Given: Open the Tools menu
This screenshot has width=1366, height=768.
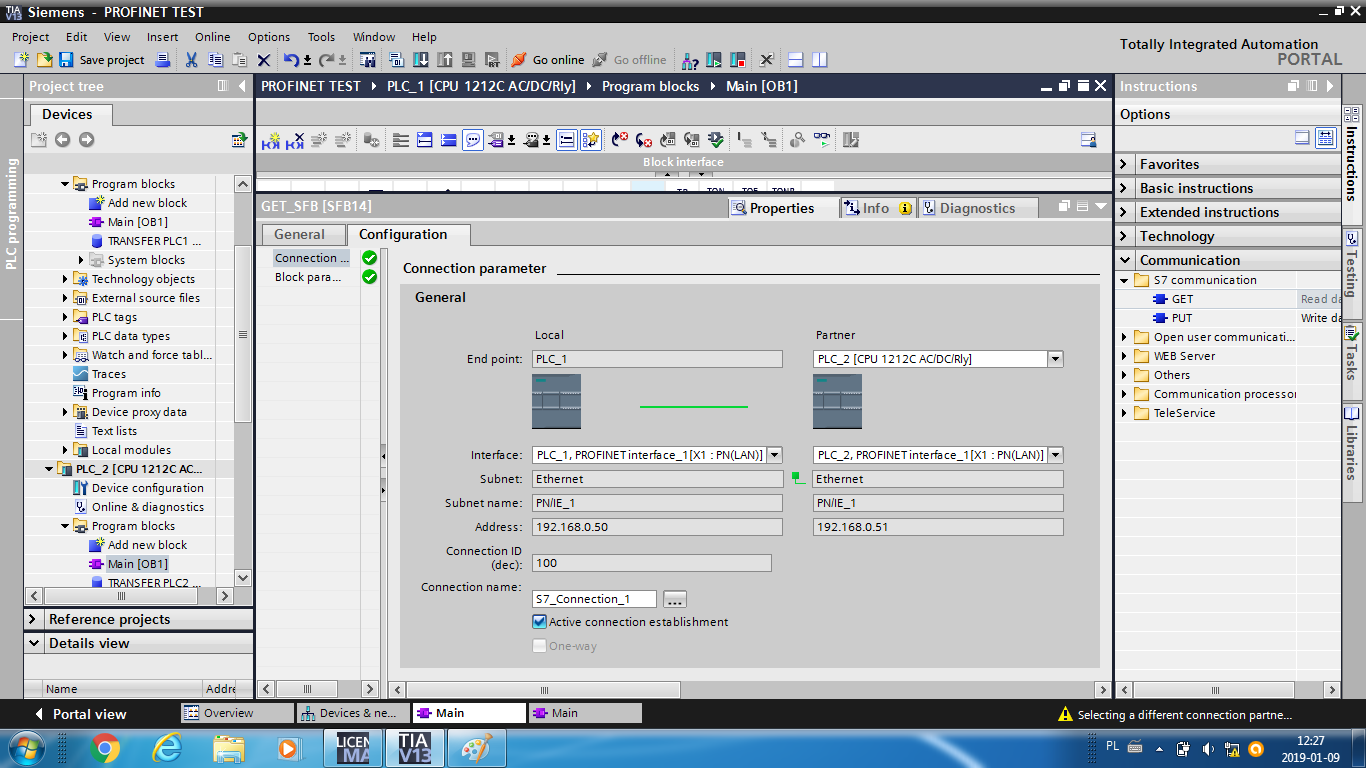Looking at the screenshot, I should click(x=321, y=37).
